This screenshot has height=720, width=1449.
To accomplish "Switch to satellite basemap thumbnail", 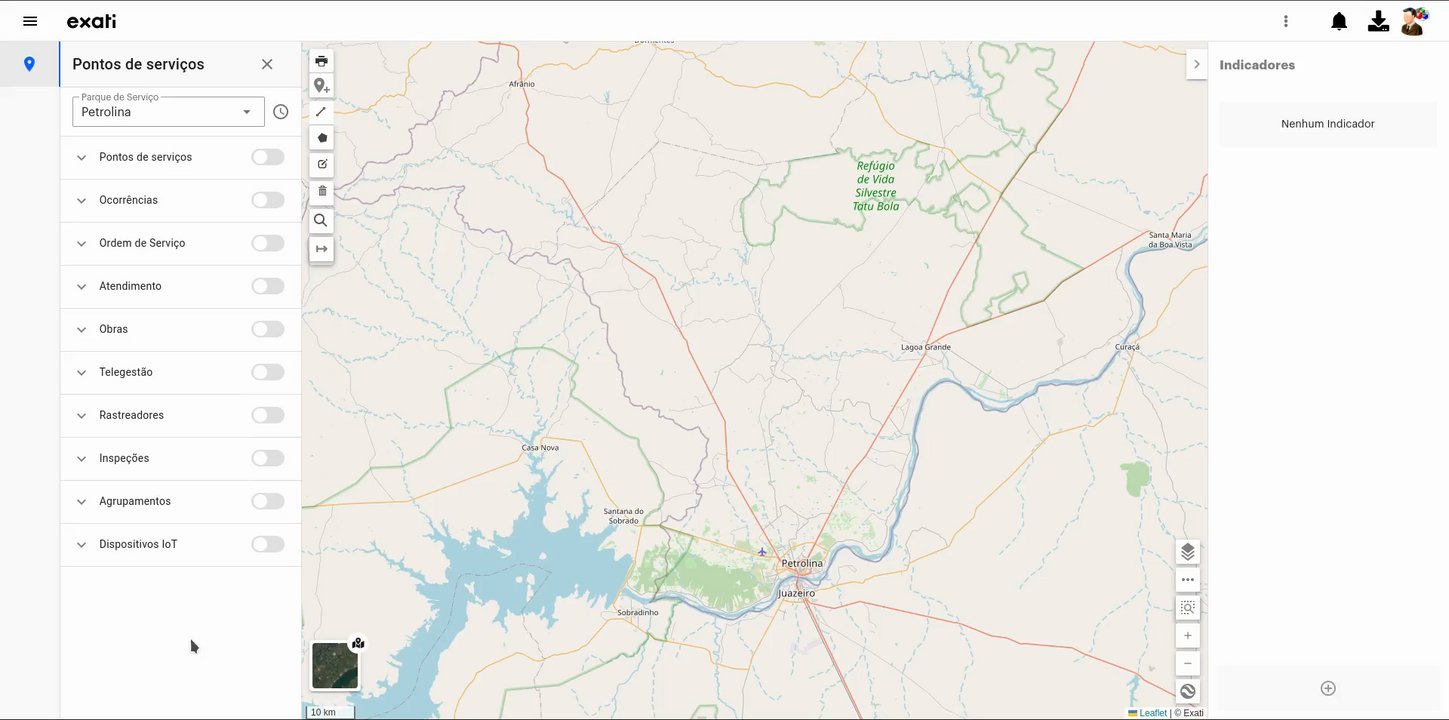I will coord(335,666).
